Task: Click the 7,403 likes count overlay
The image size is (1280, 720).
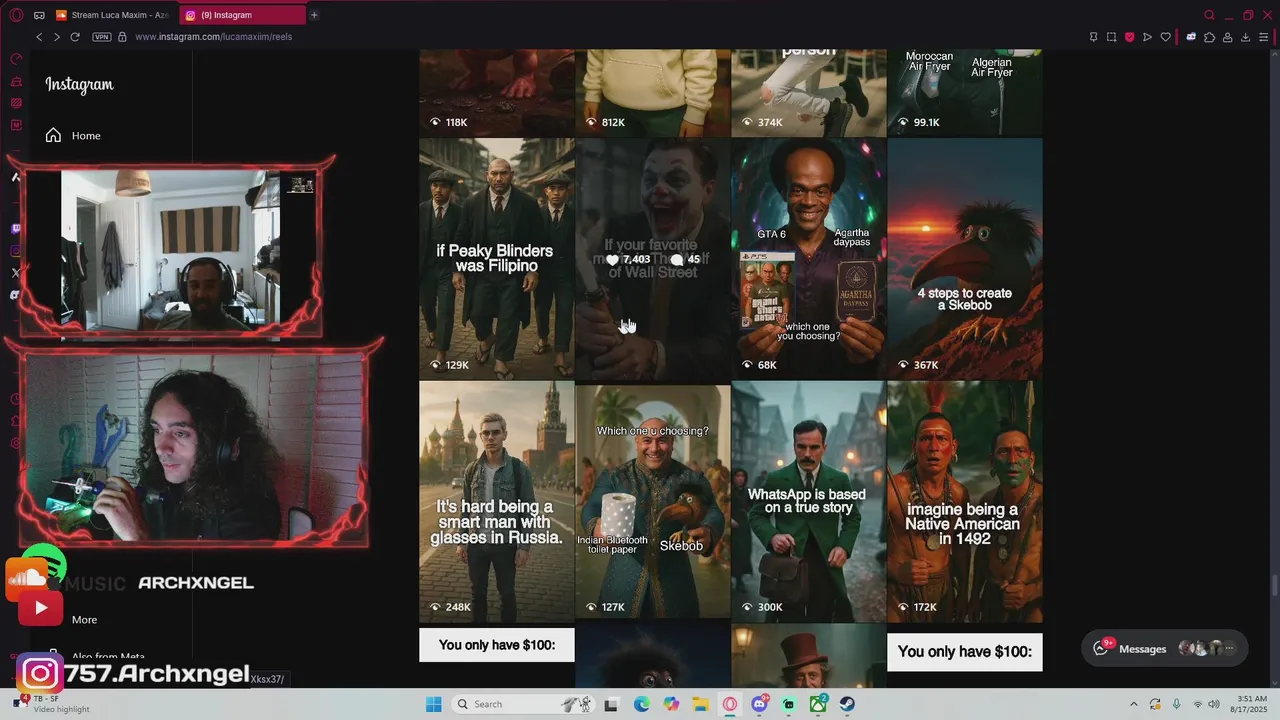Action: 628,259
